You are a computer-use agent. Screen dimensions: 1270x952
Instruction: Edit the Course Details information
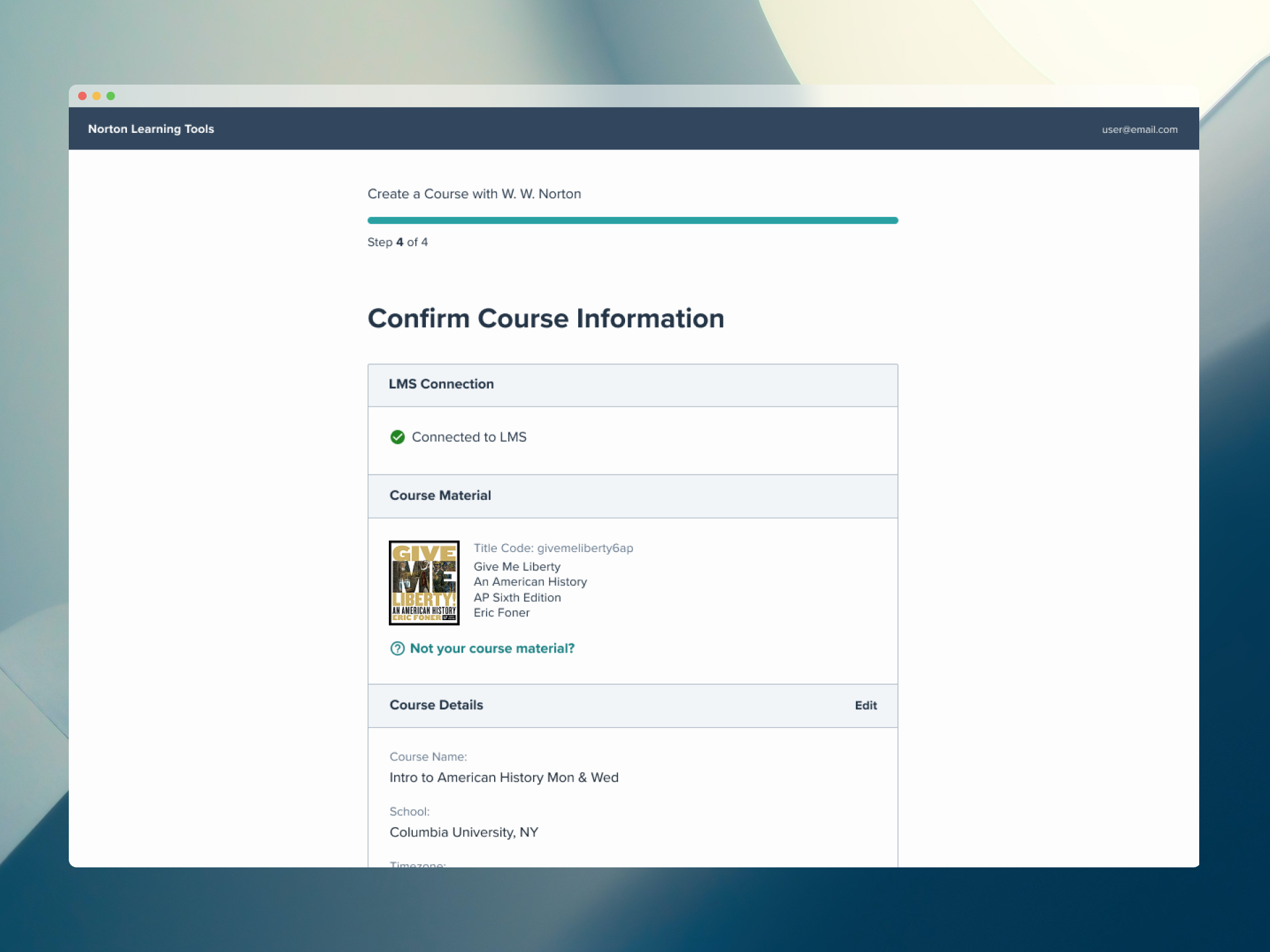[865, 705]
